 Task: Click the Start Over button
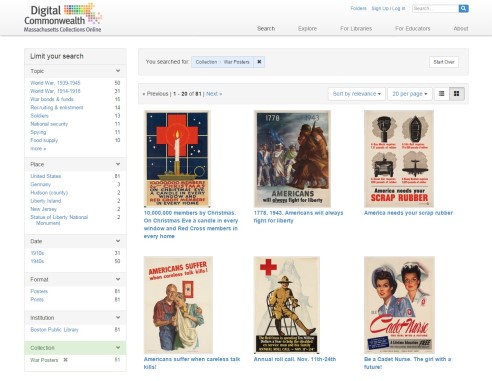[x=444, y=62]
